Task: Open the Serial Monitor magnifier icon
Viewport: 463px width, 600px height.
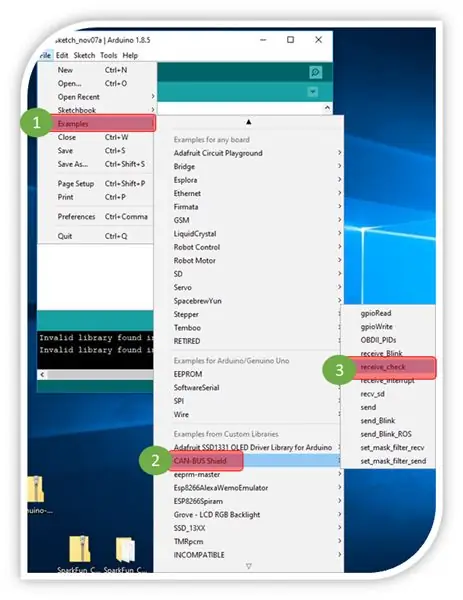Action: coord(315,72)
